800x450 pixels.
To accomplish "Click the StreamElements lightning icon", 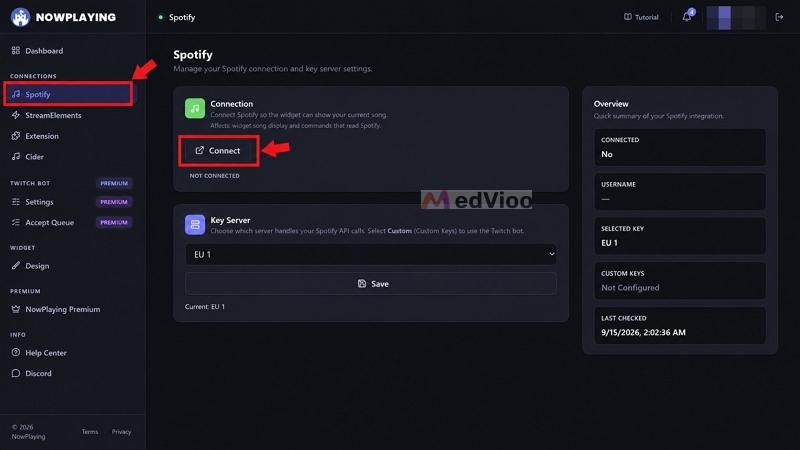I will (x=16, y=115).
